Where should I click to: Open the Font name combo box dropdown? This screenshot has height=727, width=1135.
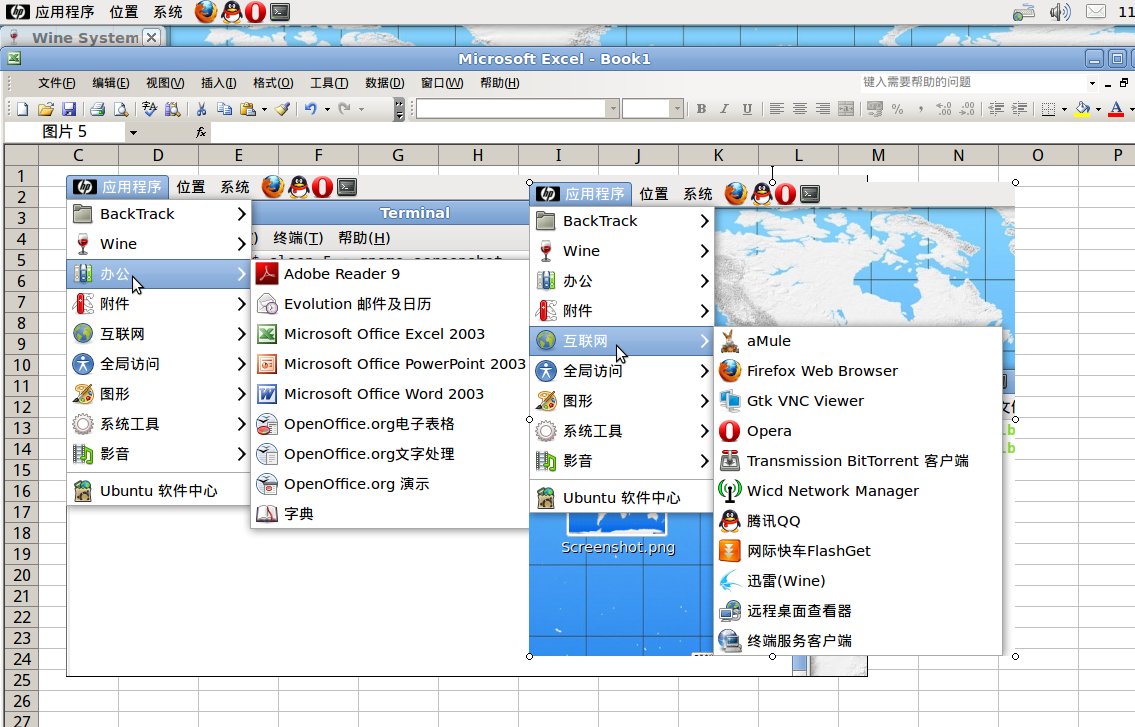612,109
